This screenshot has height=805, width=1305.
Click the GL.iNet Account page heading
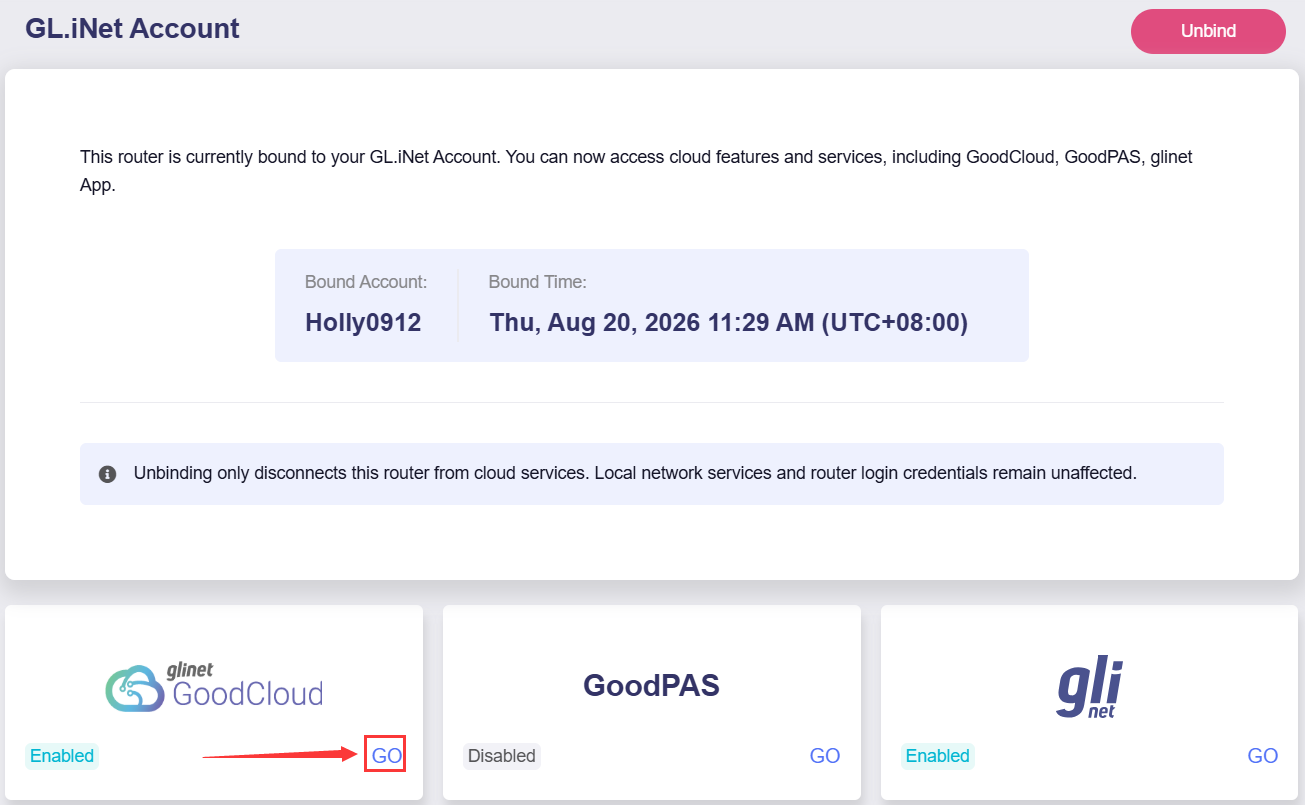(x=132, y=28)
